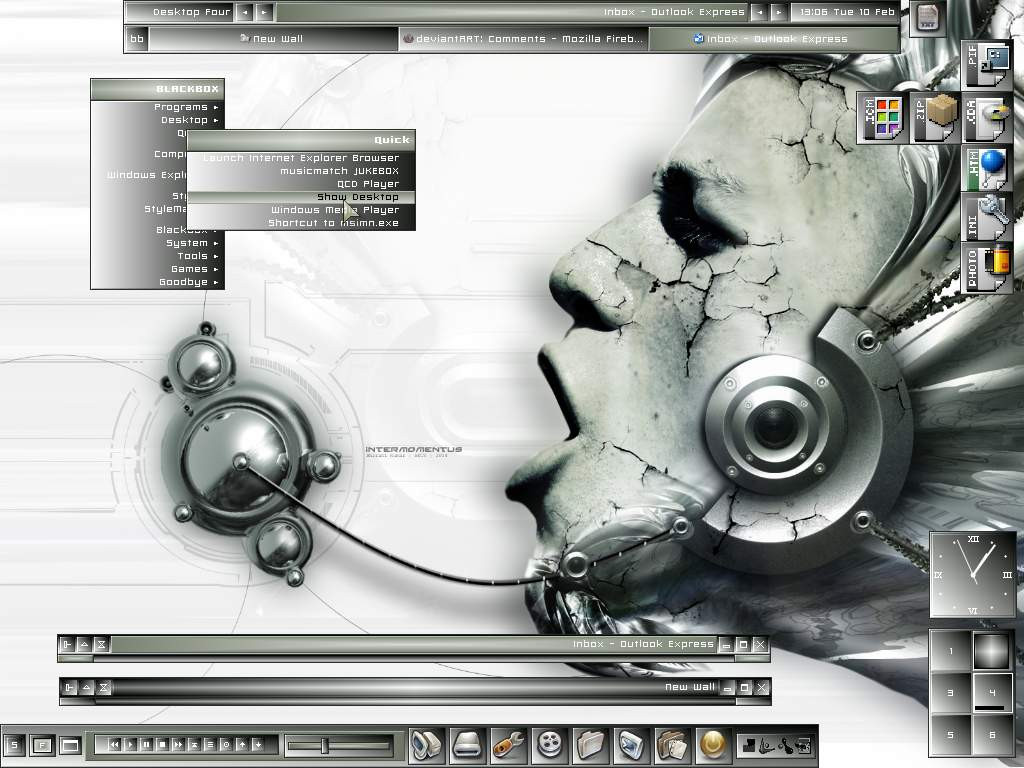Image resolution: width=1024 pixels, height=768 pixels.
Task: Switch to New Wall task in taskbar
Action: (273, 39)
